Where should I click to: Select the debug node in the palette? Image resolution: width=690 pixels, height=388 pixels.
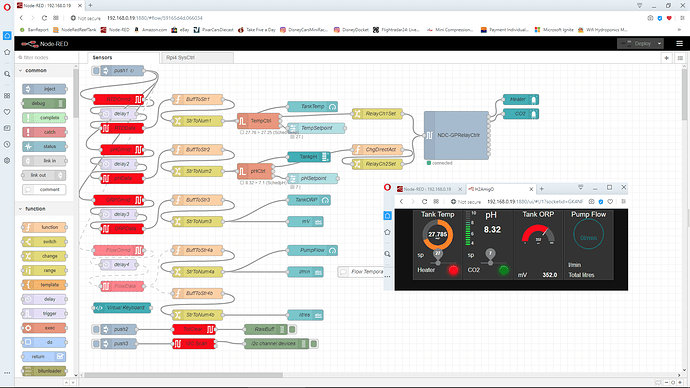pyautogui.click(x=44, y=103)
